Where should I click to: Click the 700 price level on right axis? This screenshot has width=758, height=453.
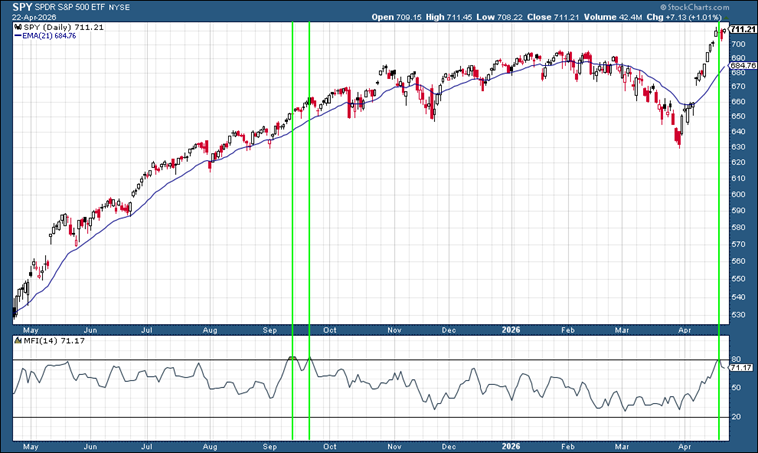[738, 45]
